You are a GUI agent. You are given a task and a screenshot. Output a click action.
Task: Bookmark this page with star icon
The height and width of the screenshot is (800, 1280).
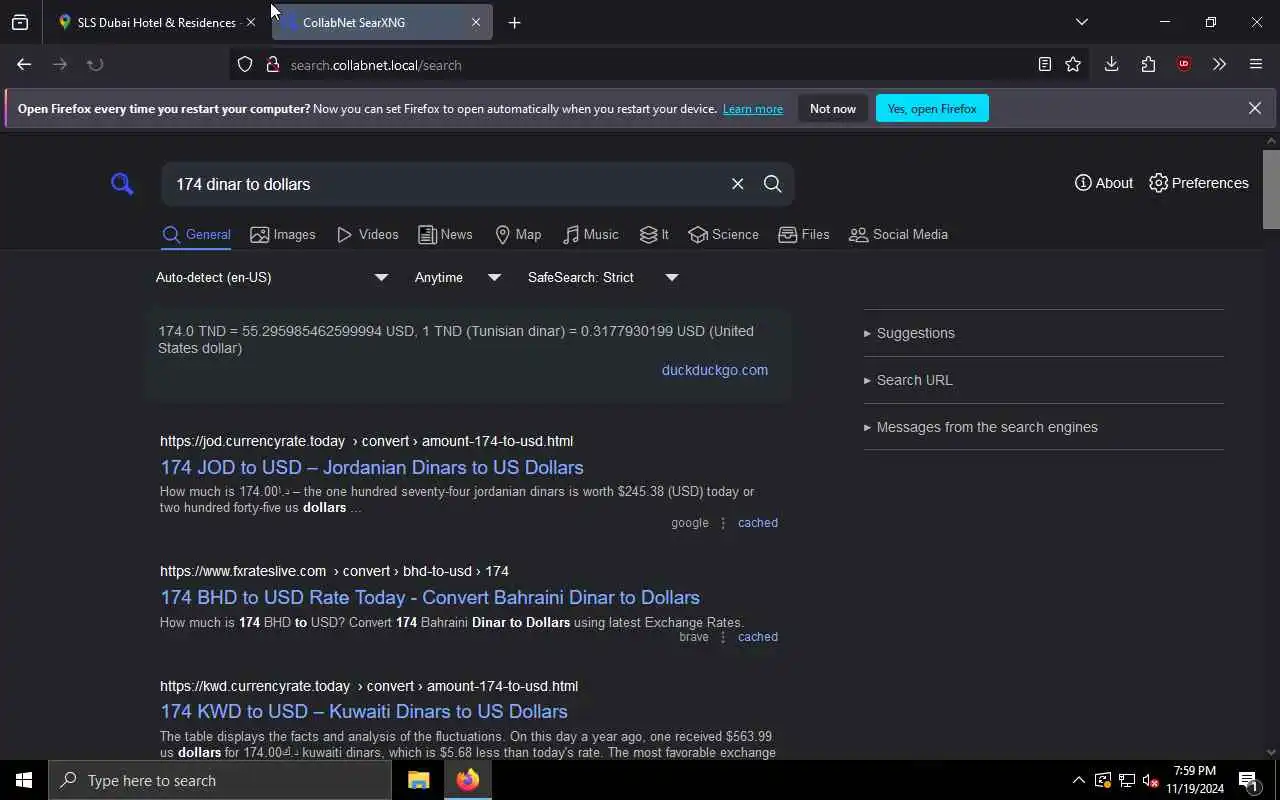1073,64
